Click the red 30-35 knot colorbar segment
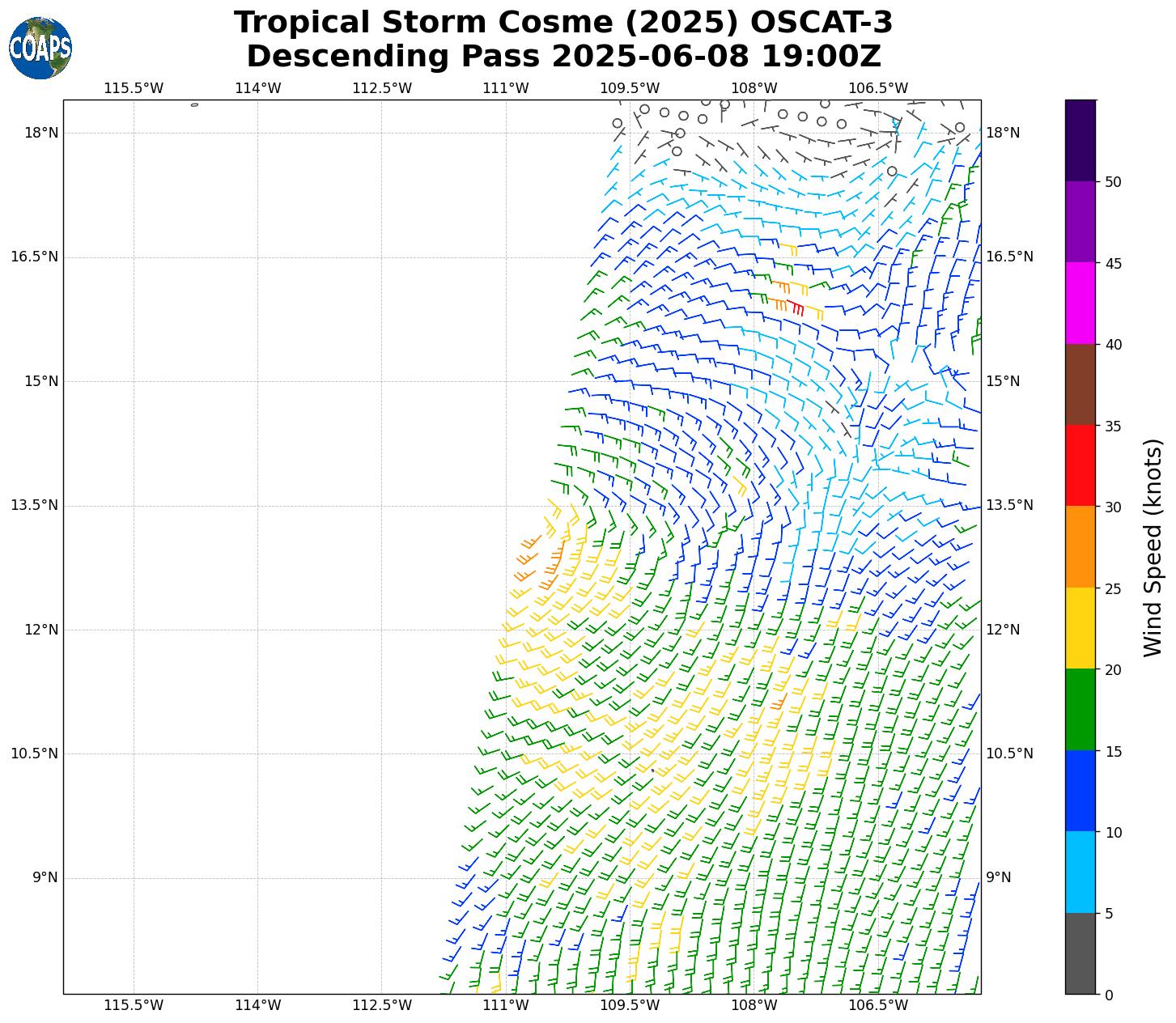This screenshot has width=1176, height=1023. [1080, 465]
